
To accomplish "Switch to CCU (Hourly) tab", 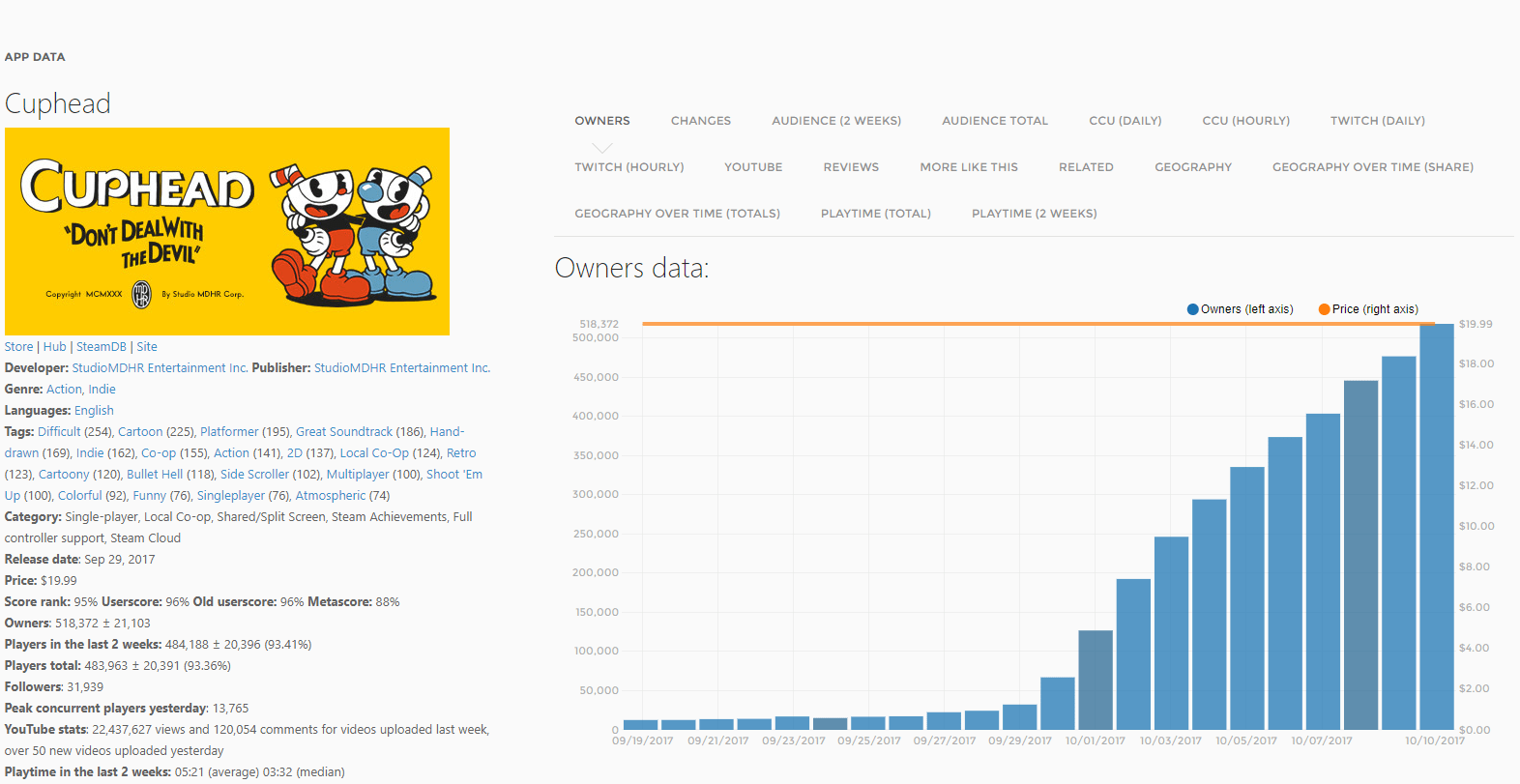I will tap(1246, 121).
